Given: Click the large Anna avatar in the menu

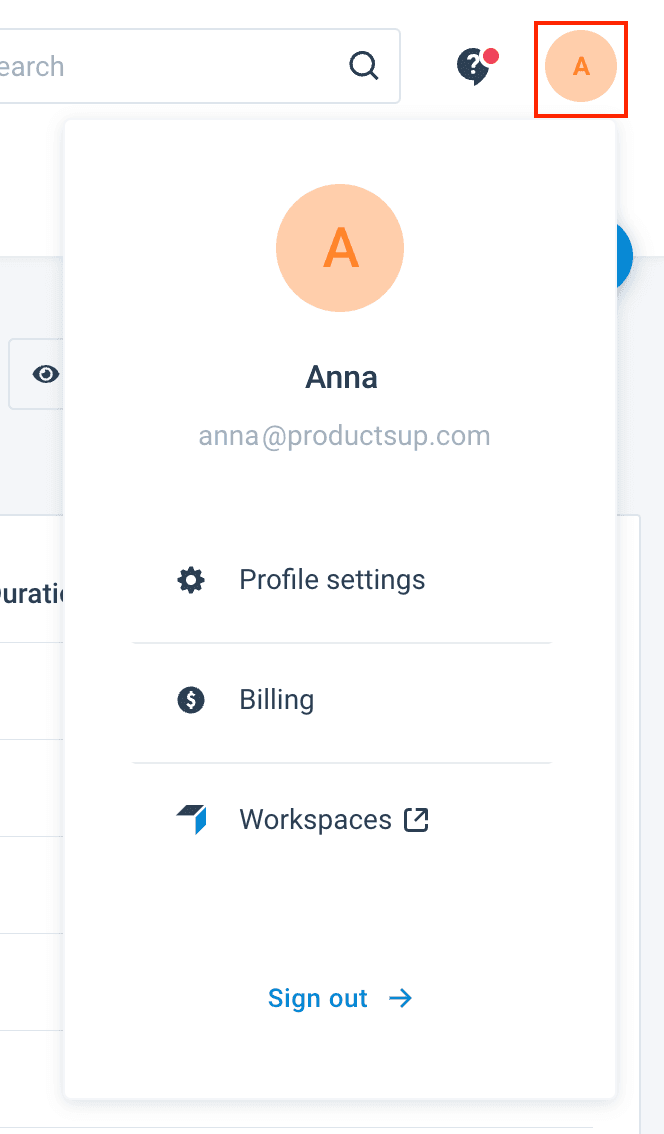Looking at the screenshot, I should tap(340, 248).
